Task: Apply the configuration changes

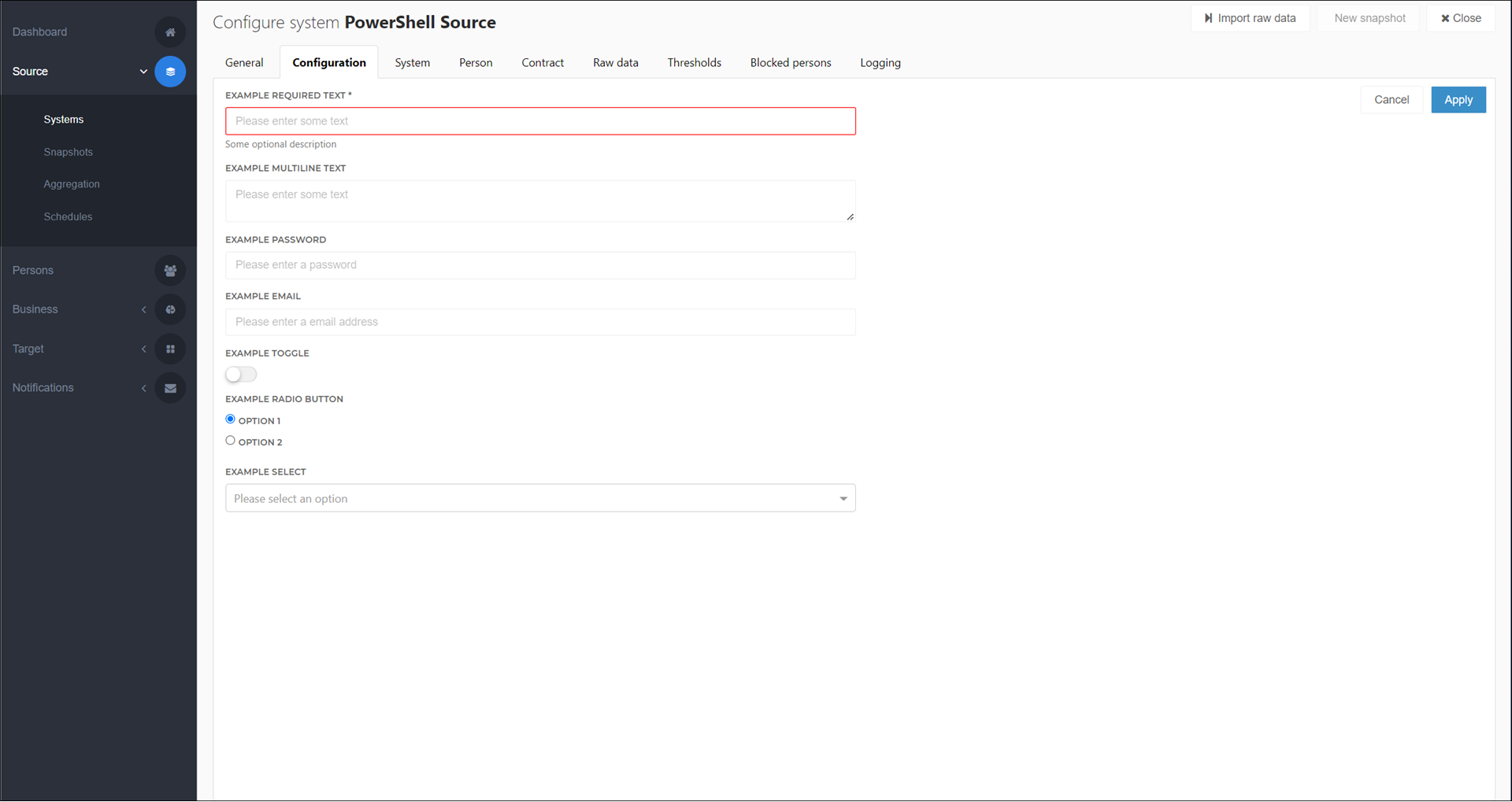Action: click(x=1458, y=100)
